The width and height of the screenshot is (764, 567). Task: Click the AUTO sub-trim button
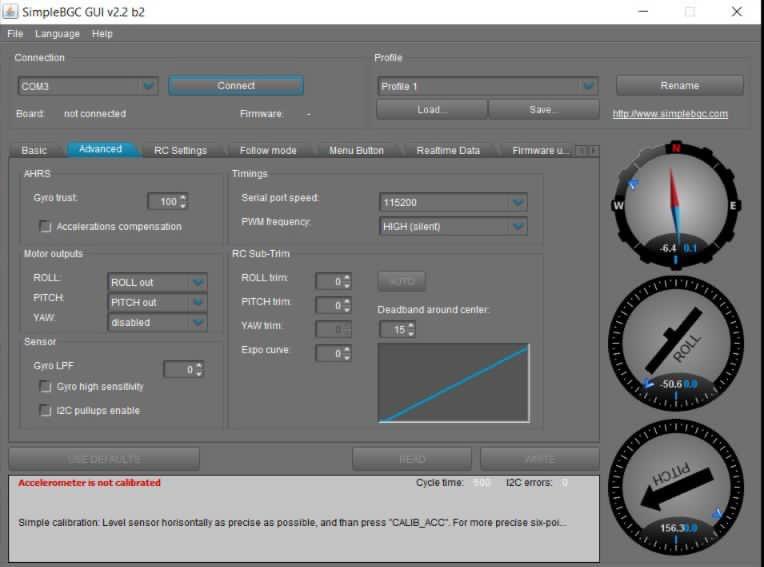pos(402,281)
